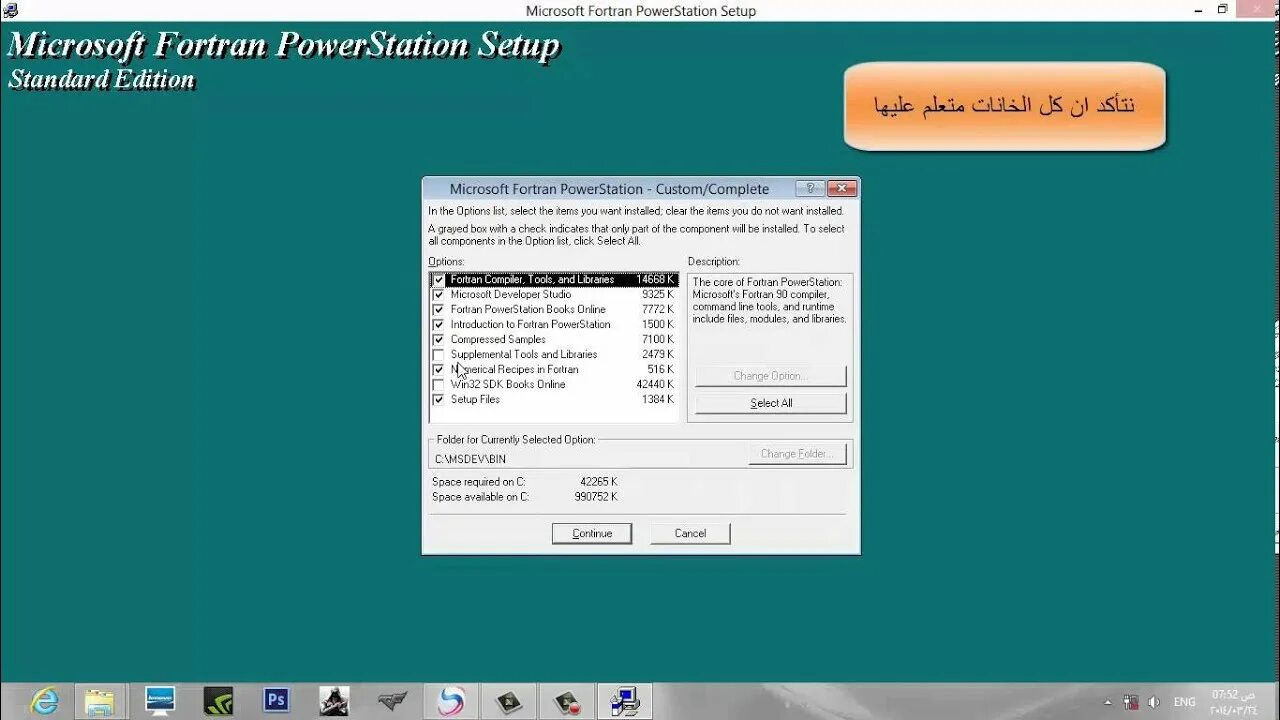This screenshot has height=720, width=1280.
Task: Switch the ENG input language indicator
Action: 1185,702
